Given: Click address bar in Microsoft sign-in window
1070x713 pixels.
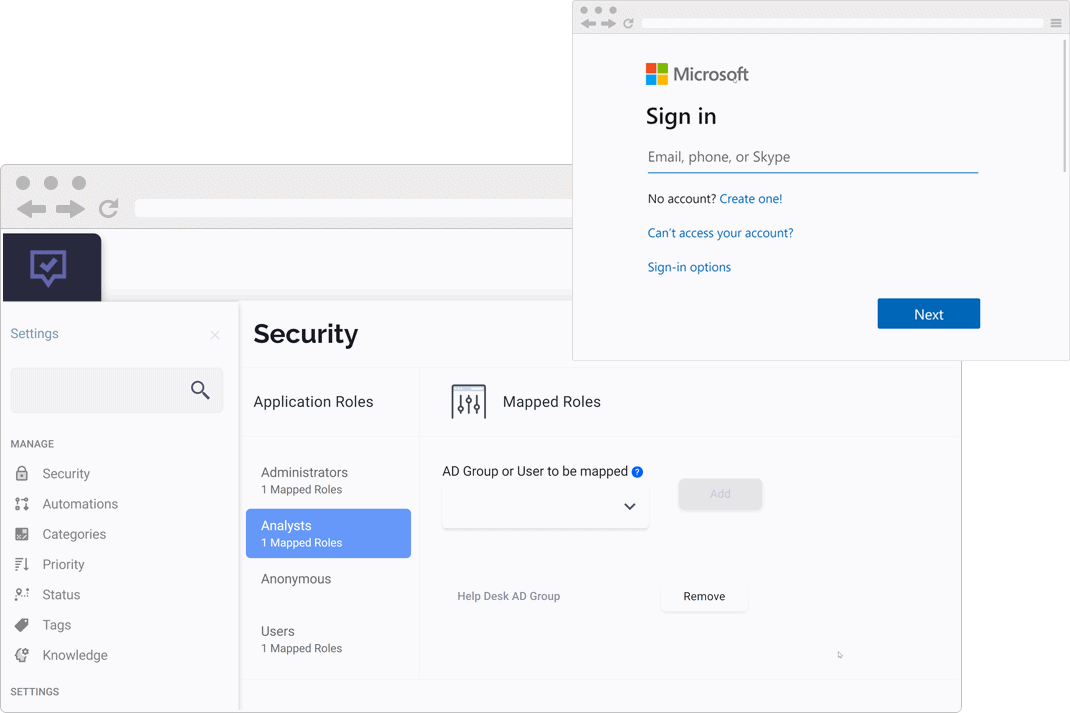Looking at the screenshot, I should coord(842,23).
